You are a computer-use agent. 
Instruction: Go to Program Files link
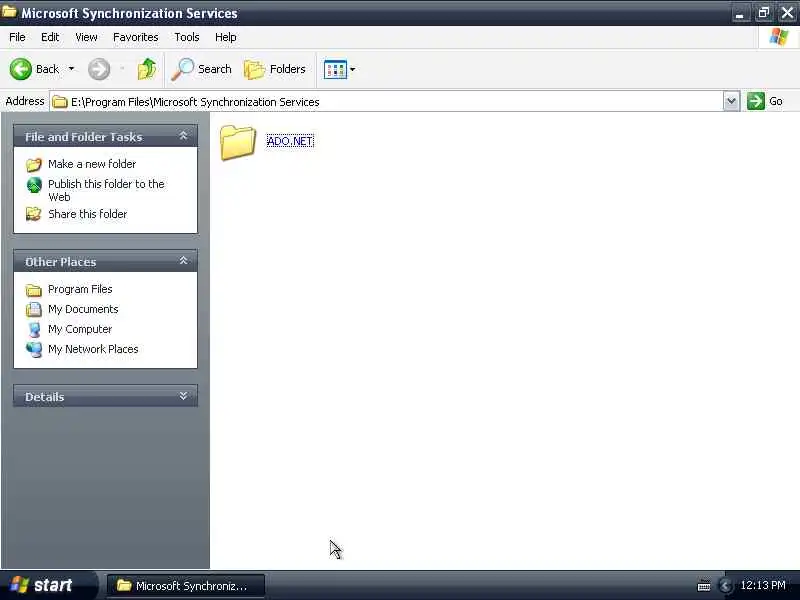coord(80,289)
